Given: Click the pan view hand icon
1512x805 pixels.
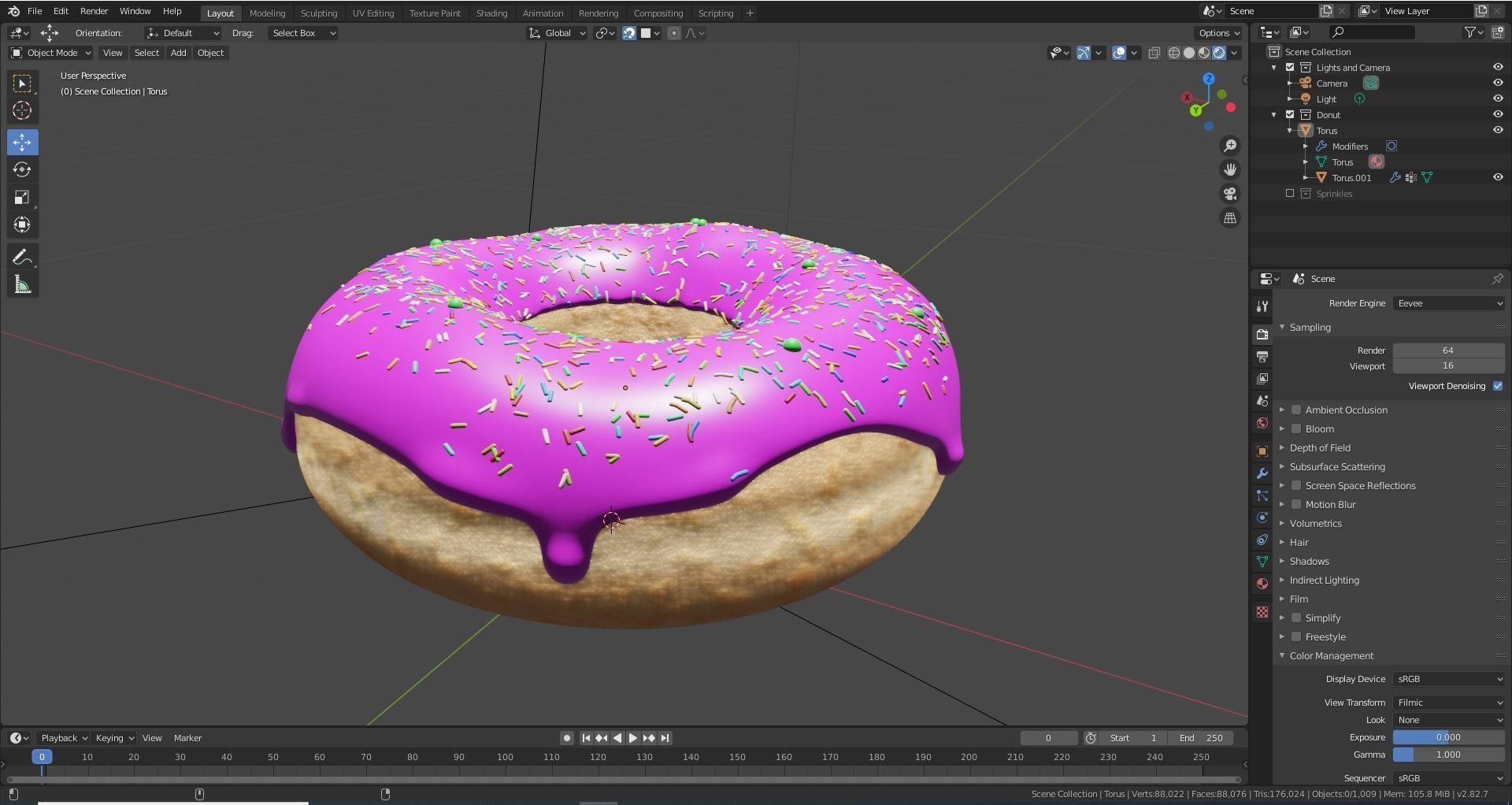Looking at the screenshot, I should click(1230, 170).
